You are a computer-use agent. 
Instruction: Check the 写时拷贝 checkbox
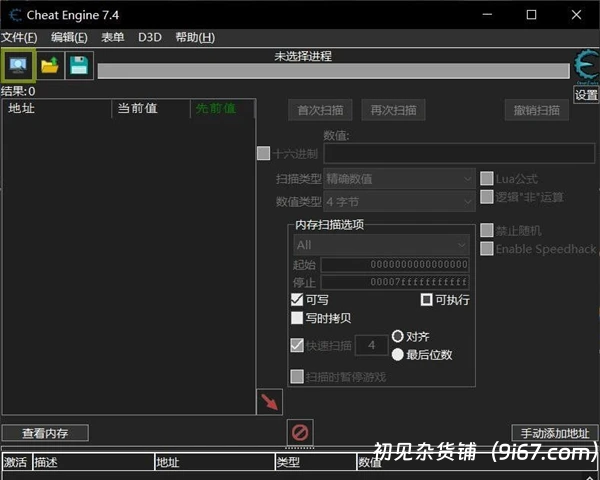297,318
